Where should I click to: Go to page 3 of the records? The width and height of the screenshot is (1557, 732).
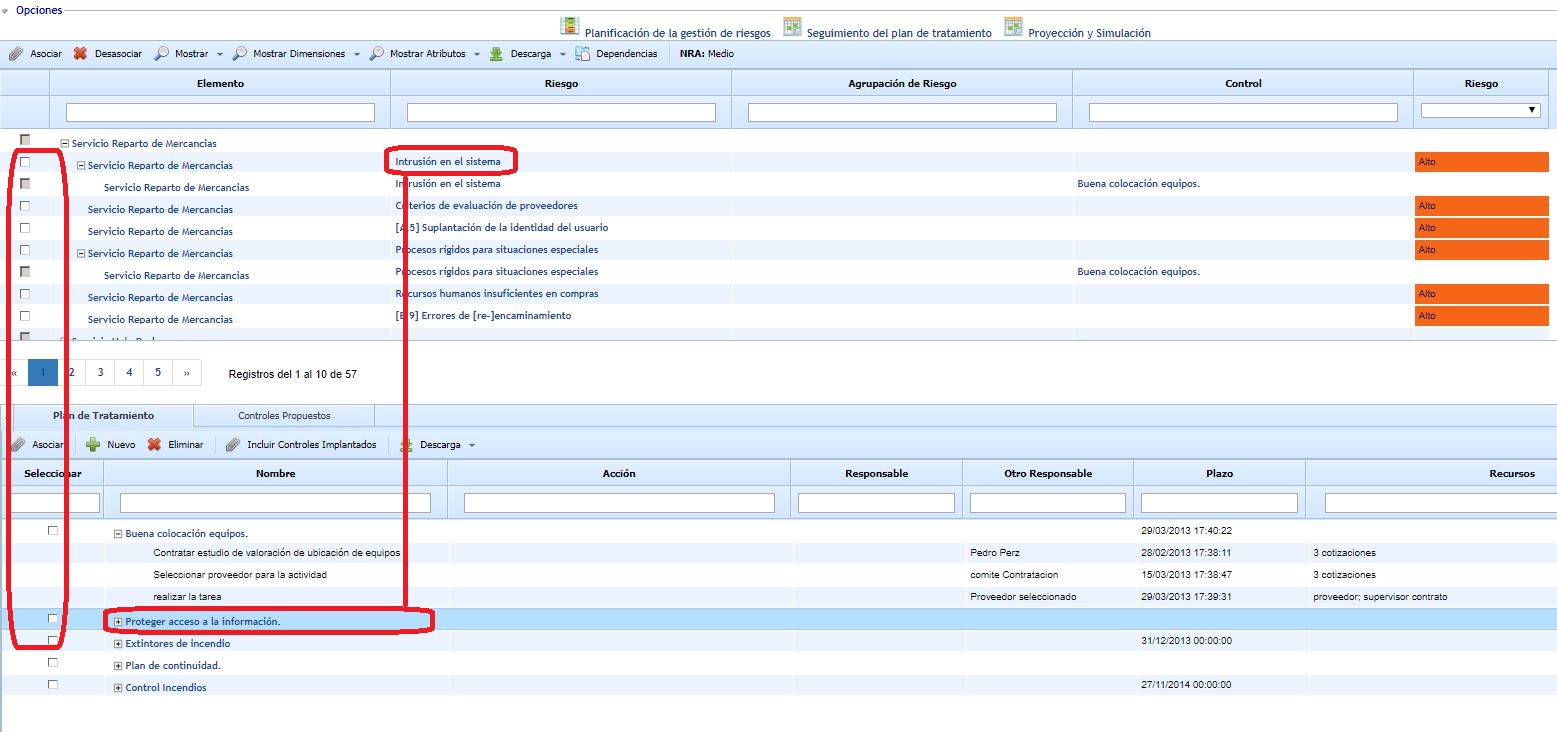pos(100,373)
